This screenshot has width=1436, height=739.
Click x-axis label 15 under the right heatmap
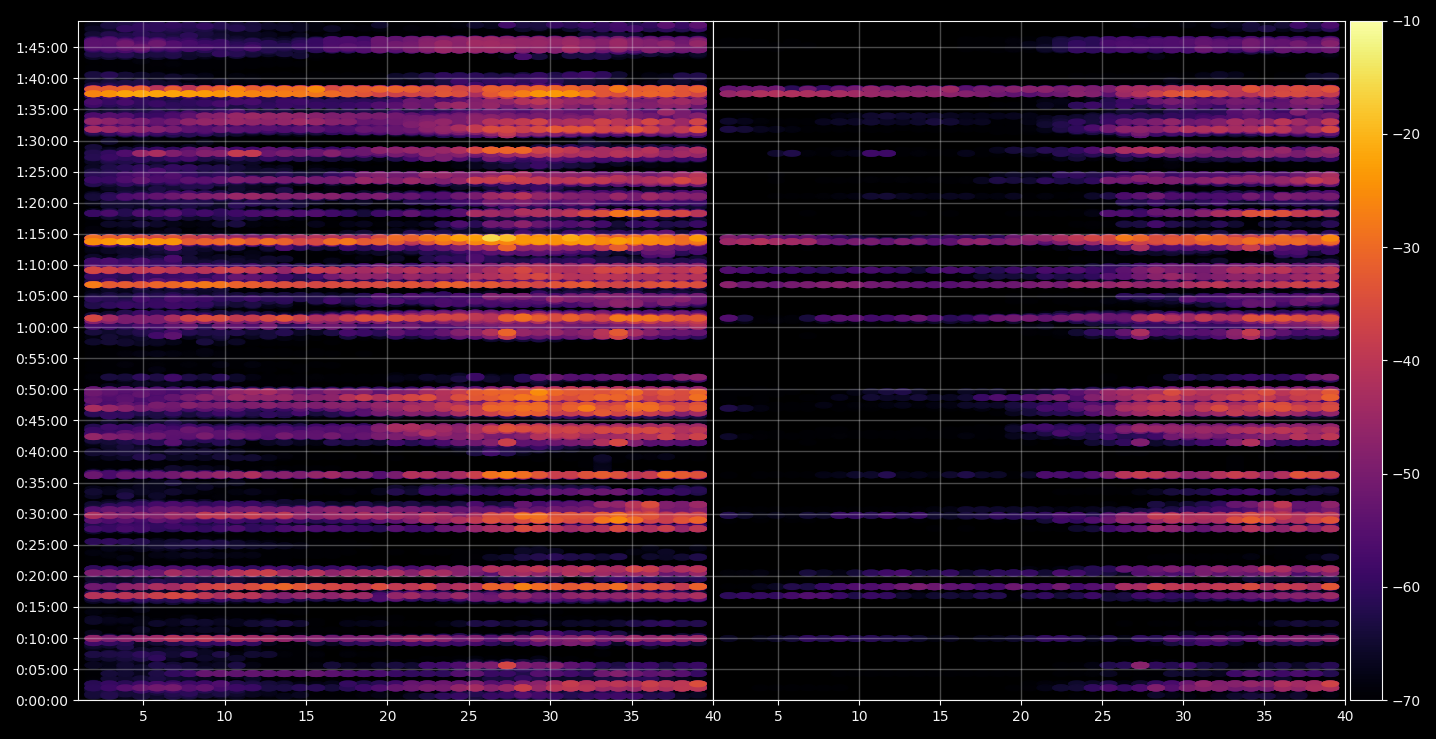tap(940, 716)
